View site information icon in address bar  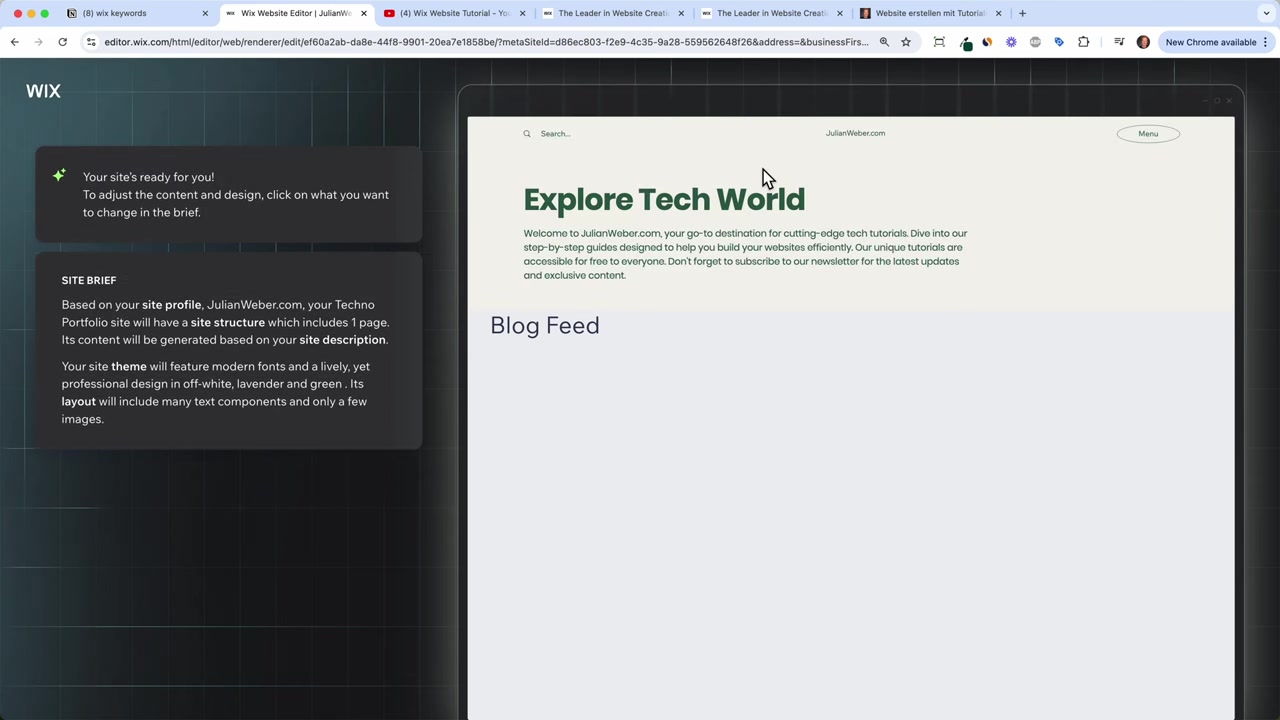(91, 42)
